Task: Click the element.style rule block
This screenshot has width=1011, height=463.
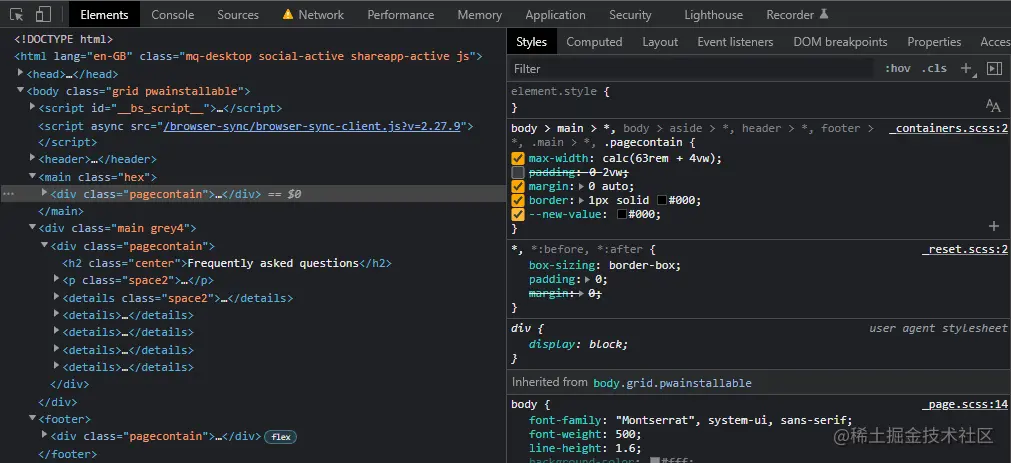Action: point(758,99)
